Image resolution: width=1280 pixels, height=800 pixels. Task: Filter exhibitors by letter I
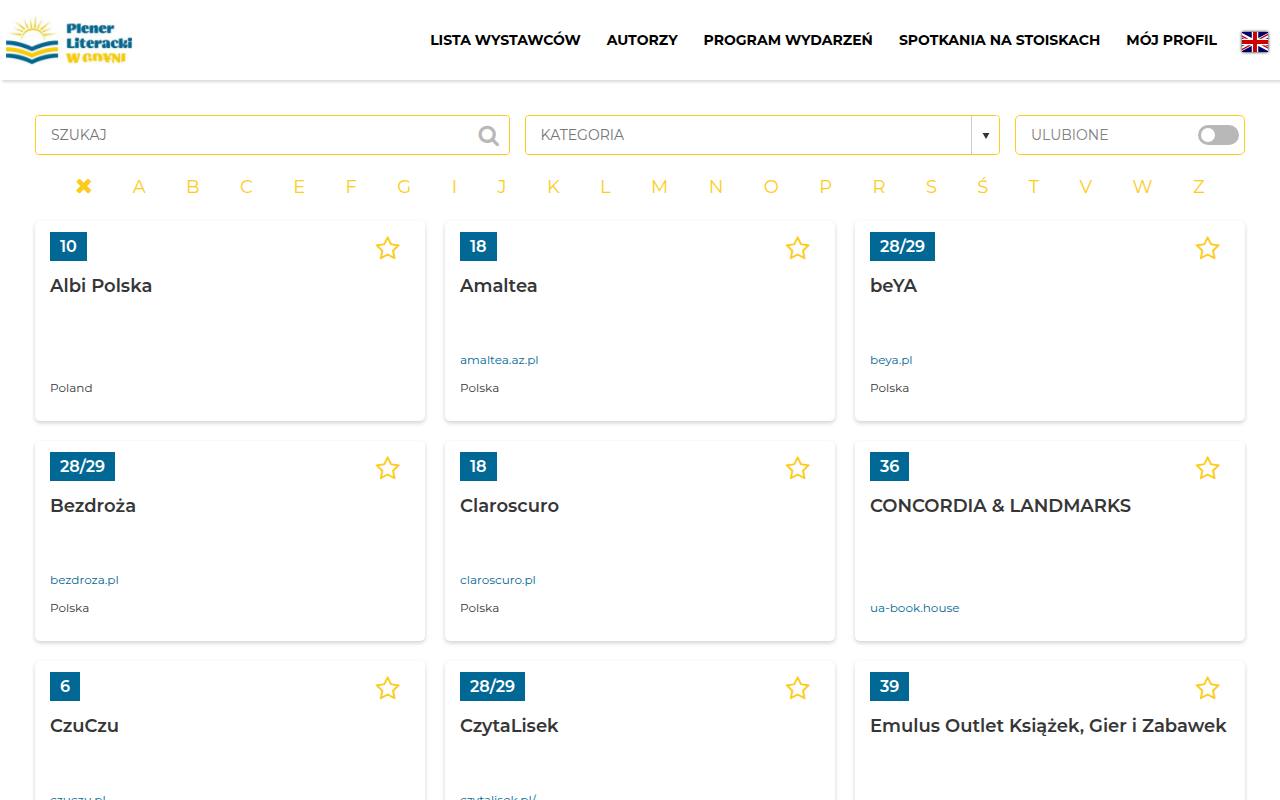(x=454, y=187)
